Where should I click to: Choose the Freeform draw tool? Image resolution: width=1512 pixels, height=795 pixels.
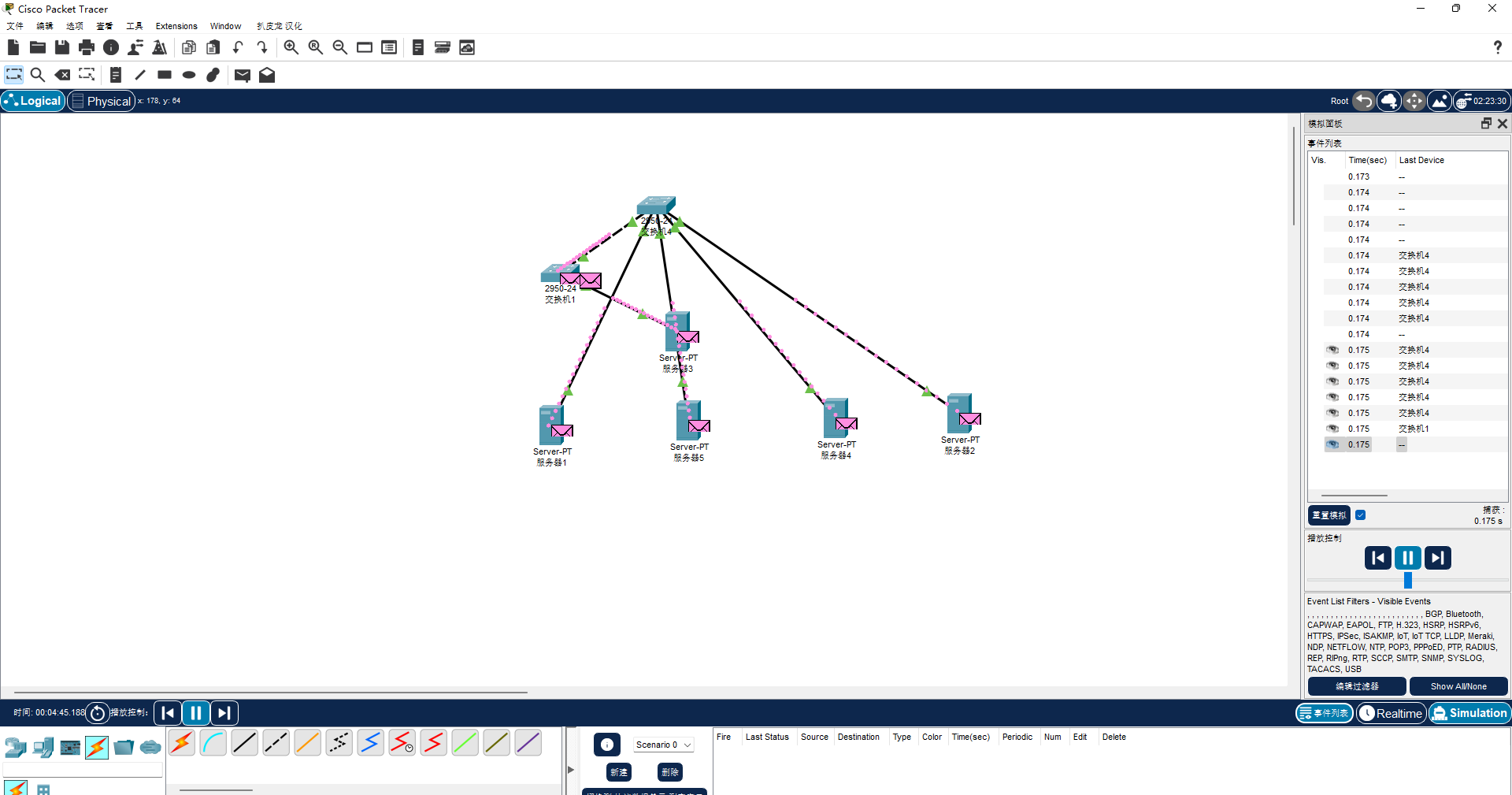point(213,75)
